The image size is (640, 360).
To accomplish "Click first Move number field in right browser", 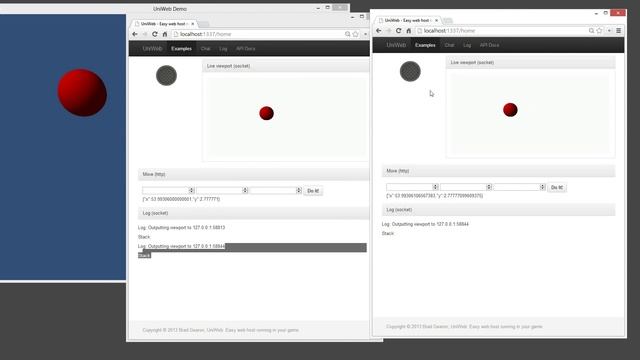I will click(412, 187).
